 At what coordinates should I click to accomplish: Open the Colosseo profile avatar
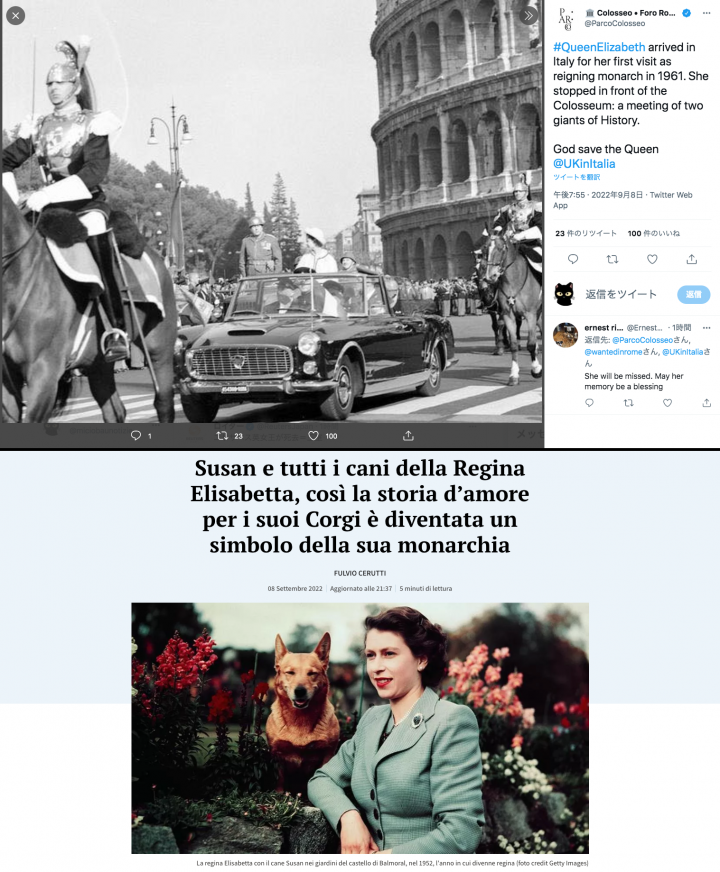pyautogui.click(x=565, y=19)
